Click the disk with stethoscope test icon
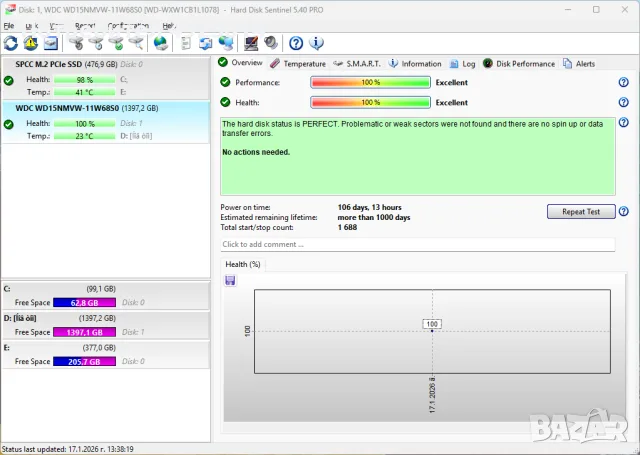Image resolution: width=640 pixels, height=455 pixels. [x=76, y=43]
